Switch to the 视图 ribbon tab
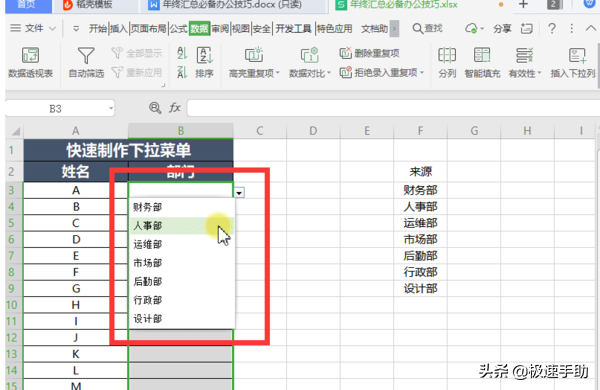 tap(241, 28)
